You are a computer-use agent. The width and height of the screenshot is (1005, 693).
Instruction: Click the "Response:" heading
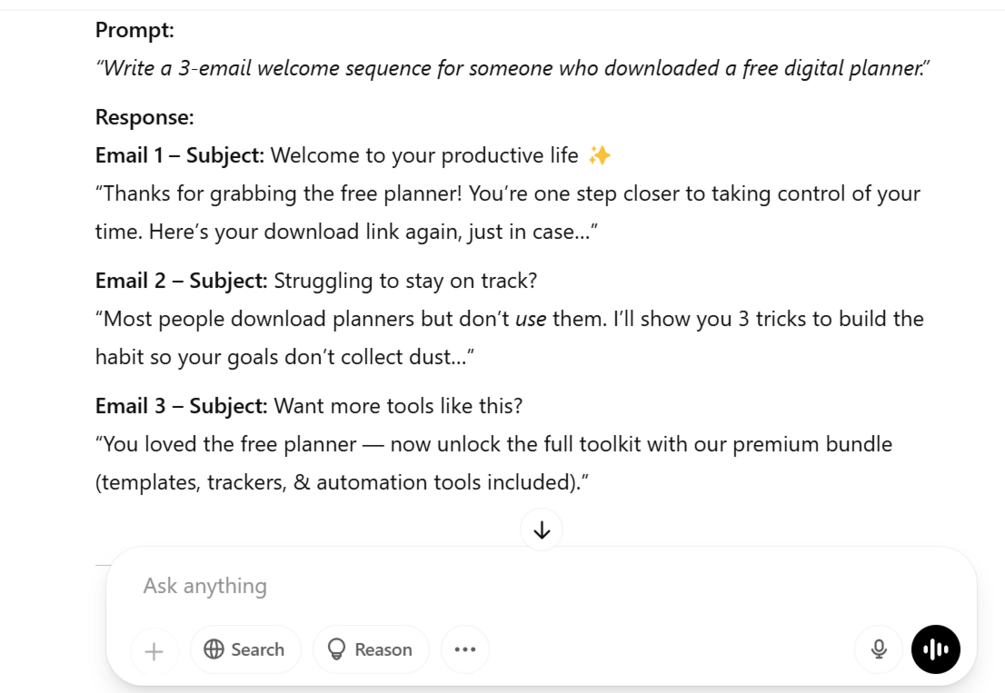click(145, 117)
